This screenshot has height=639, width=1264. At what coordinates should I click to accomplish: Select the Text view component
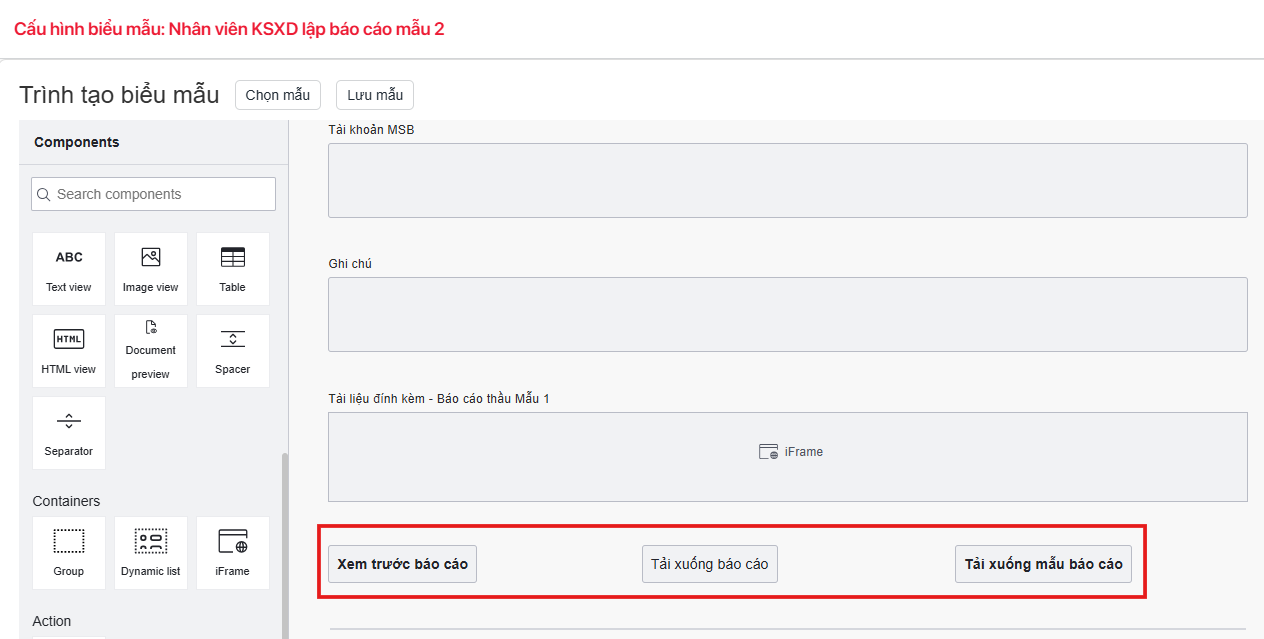(x=69, y=269)
